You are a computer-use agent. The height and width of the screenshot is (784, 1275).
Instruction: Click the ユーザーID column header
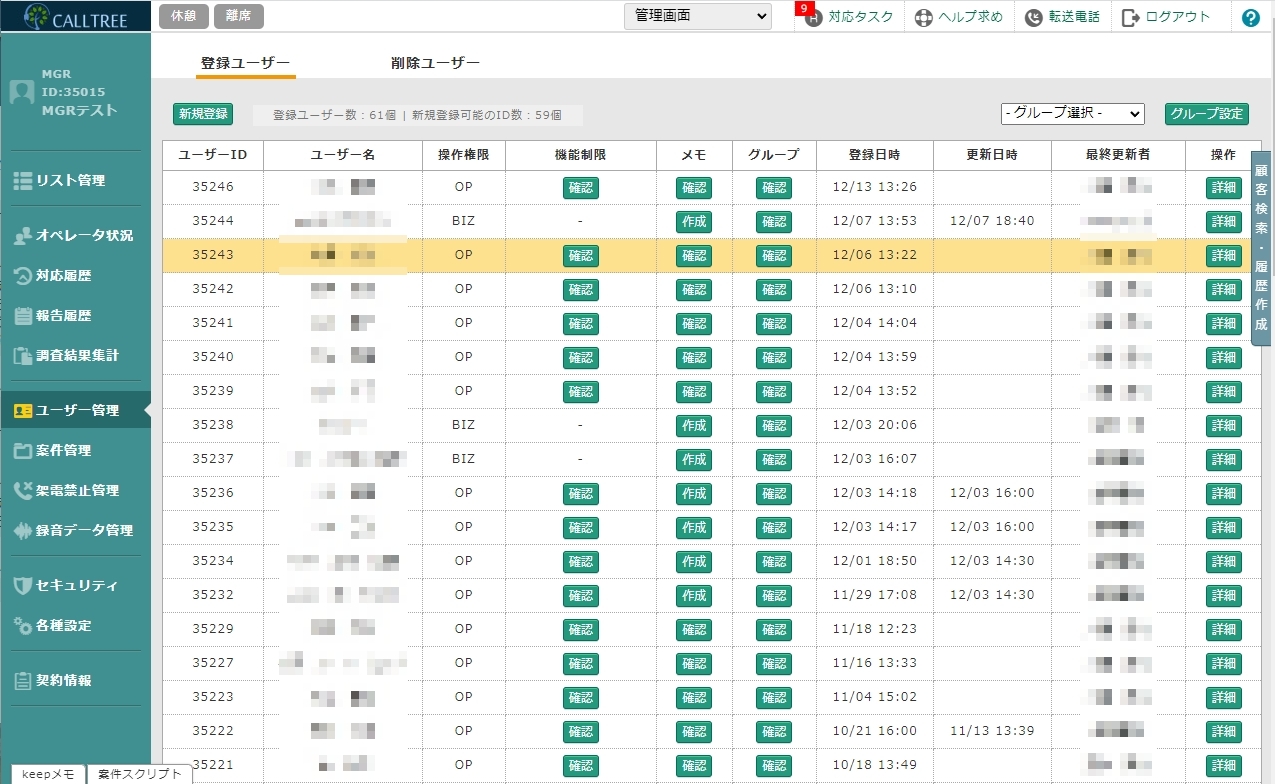tap(213, 155)
